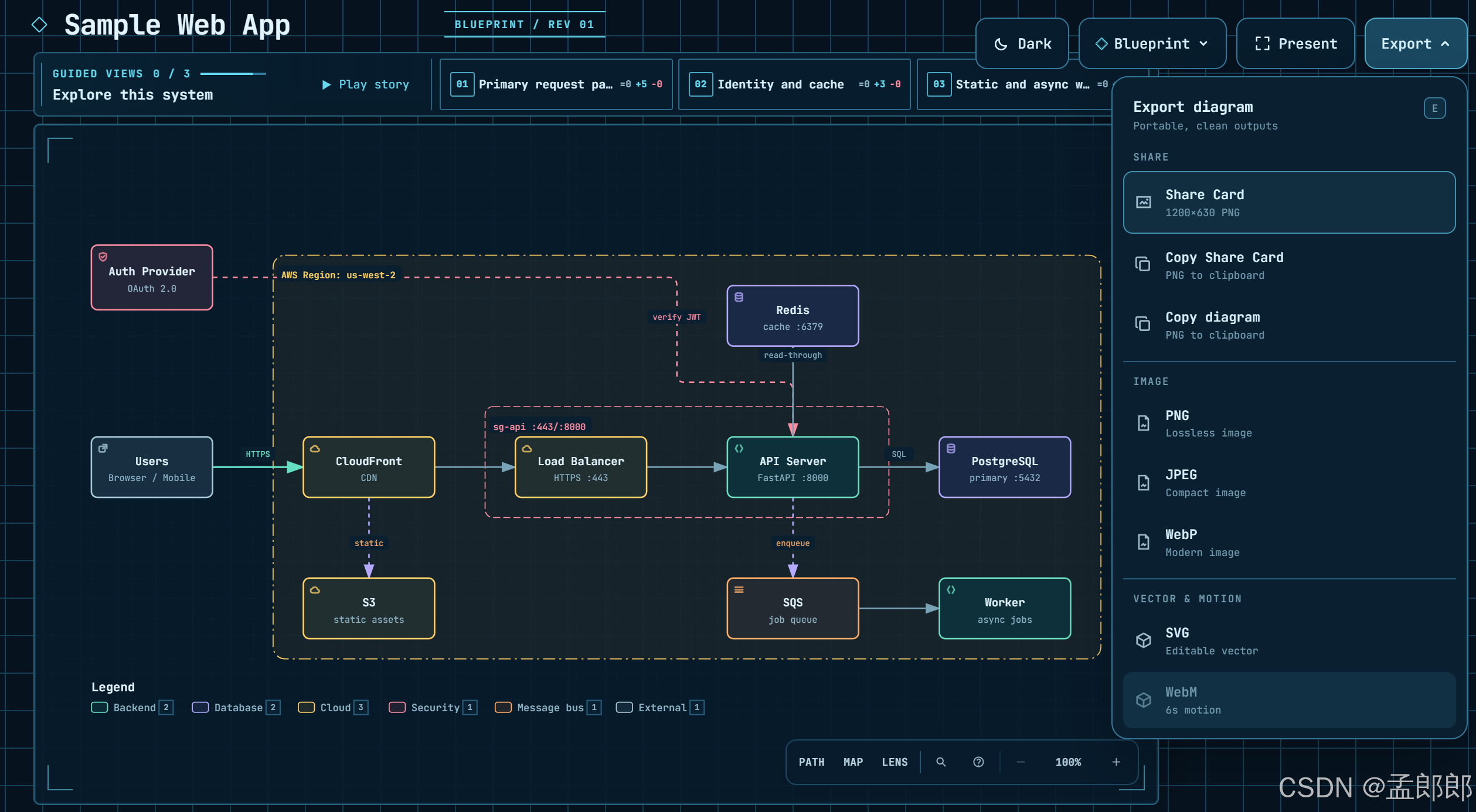The image size is (1476, 812).
Task: Export as WebP modern image
Action: point(1289,543)
